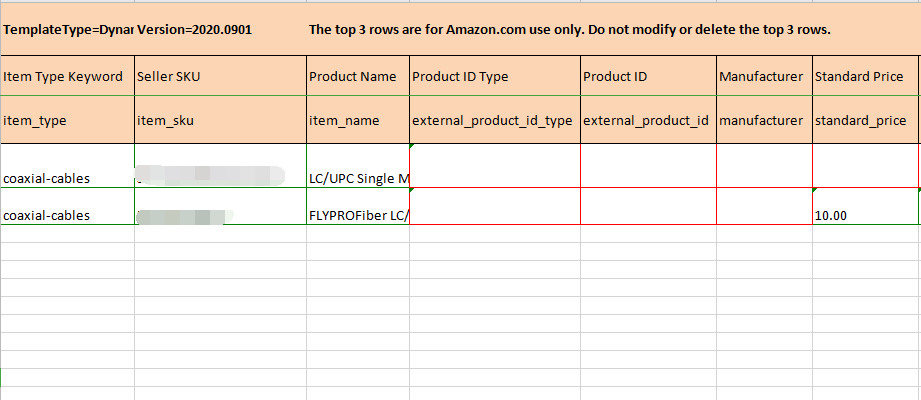921x400 pixels.
Task: Click the Product ID header cell
Action: [x=646, y=76]
